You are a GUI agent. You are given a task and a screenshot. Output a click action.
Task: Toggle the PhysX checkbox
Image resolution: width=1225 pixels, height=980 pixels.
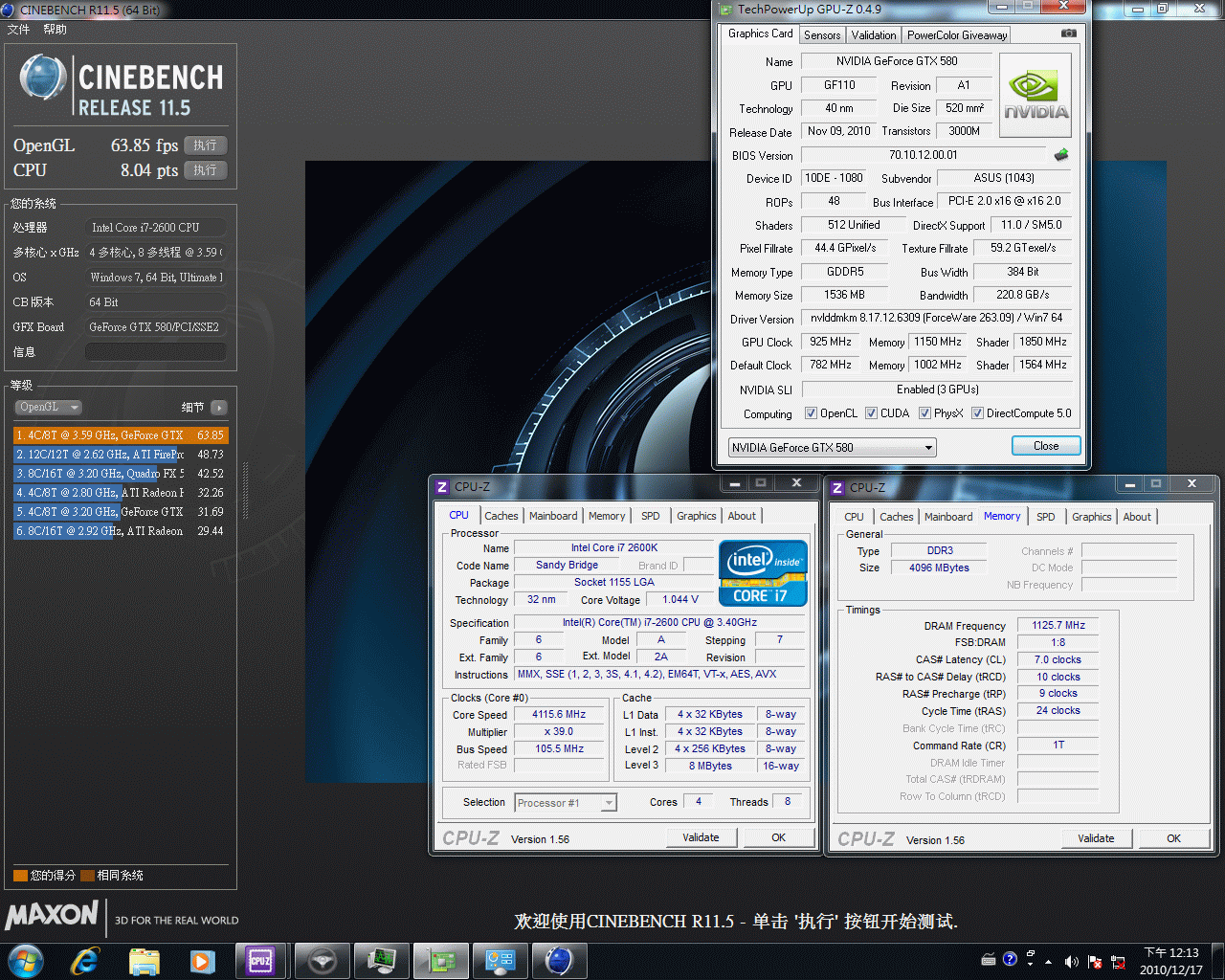pos(925,413)
